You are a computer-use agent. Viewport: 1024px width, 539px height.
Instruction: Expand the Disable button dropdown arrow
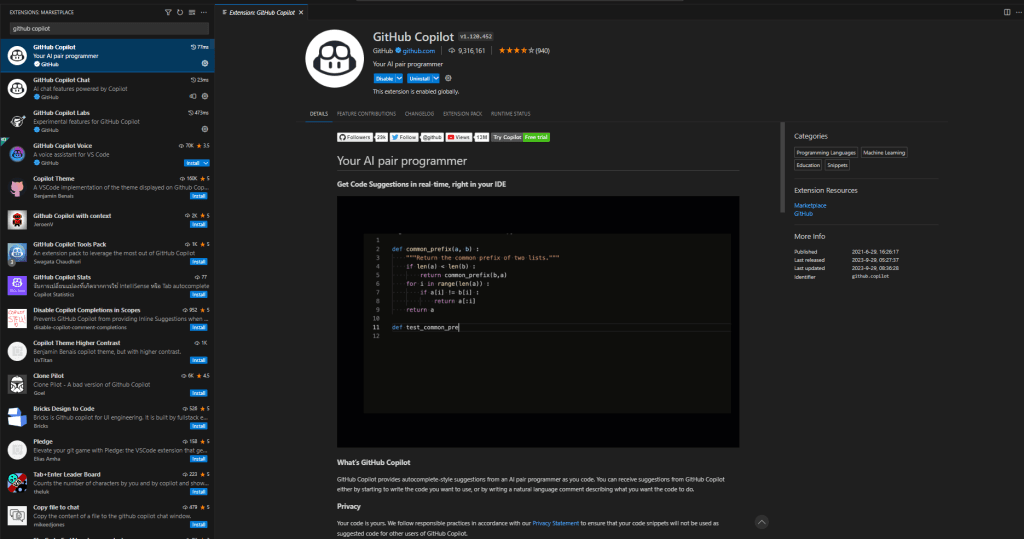[x=399, y=78]
